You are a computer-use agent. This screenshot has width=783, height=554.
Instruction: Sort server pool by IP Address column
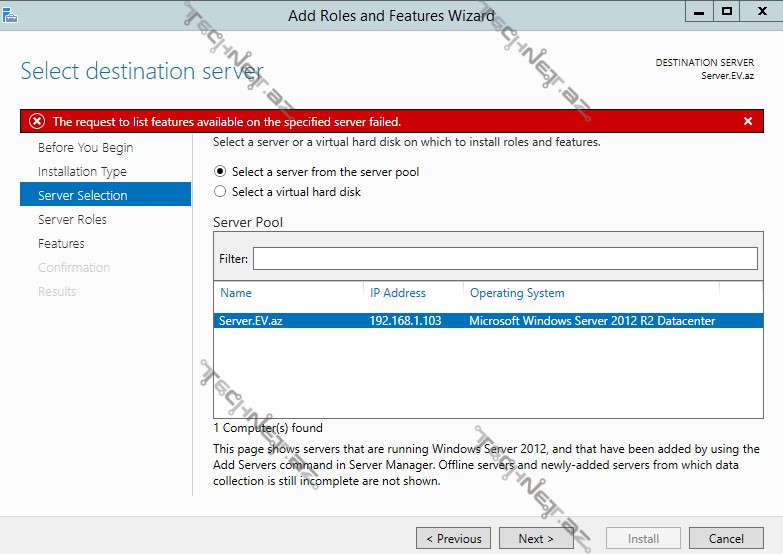tap(398, 293)
